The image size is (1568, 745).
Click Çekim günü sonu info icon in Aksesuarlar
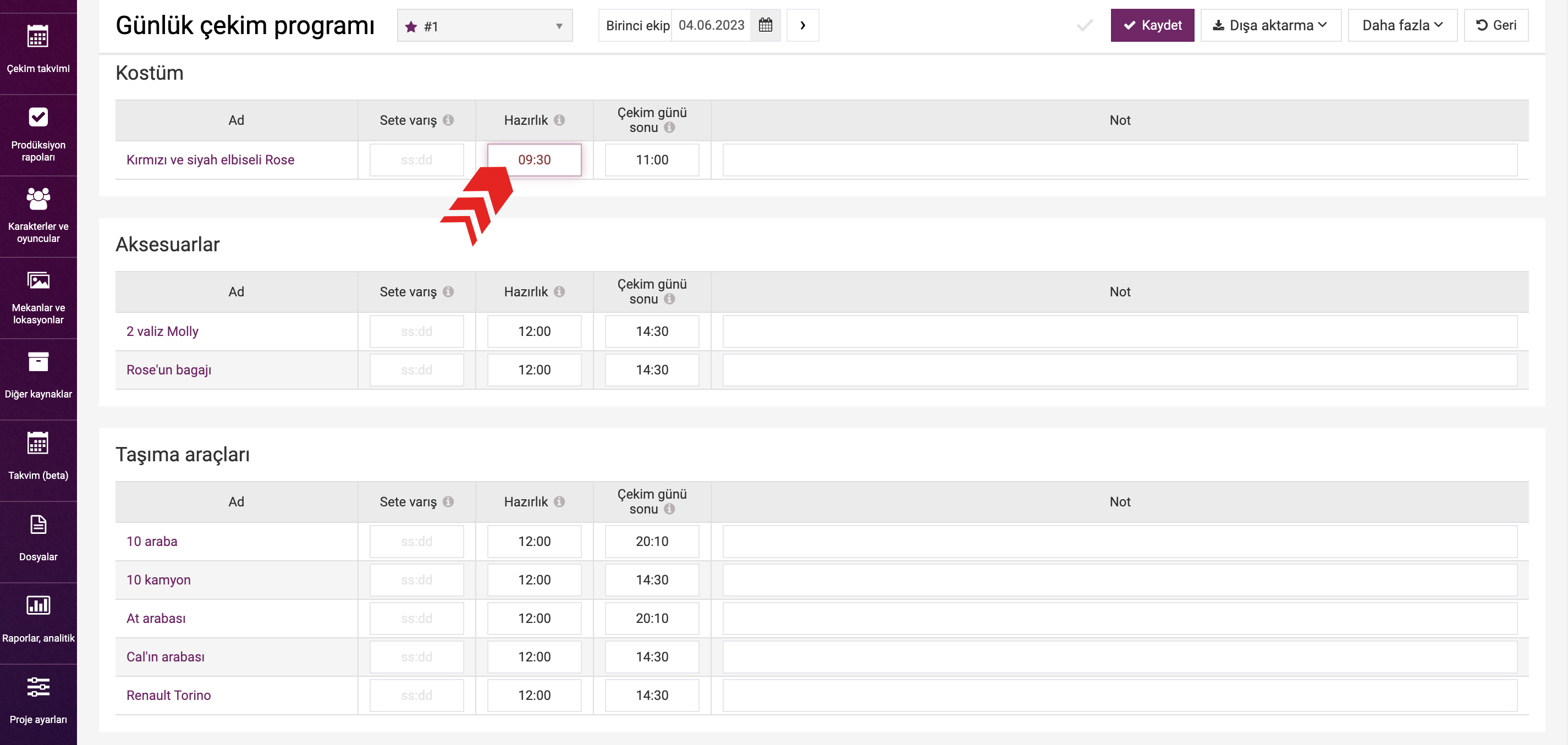[669, 299]
